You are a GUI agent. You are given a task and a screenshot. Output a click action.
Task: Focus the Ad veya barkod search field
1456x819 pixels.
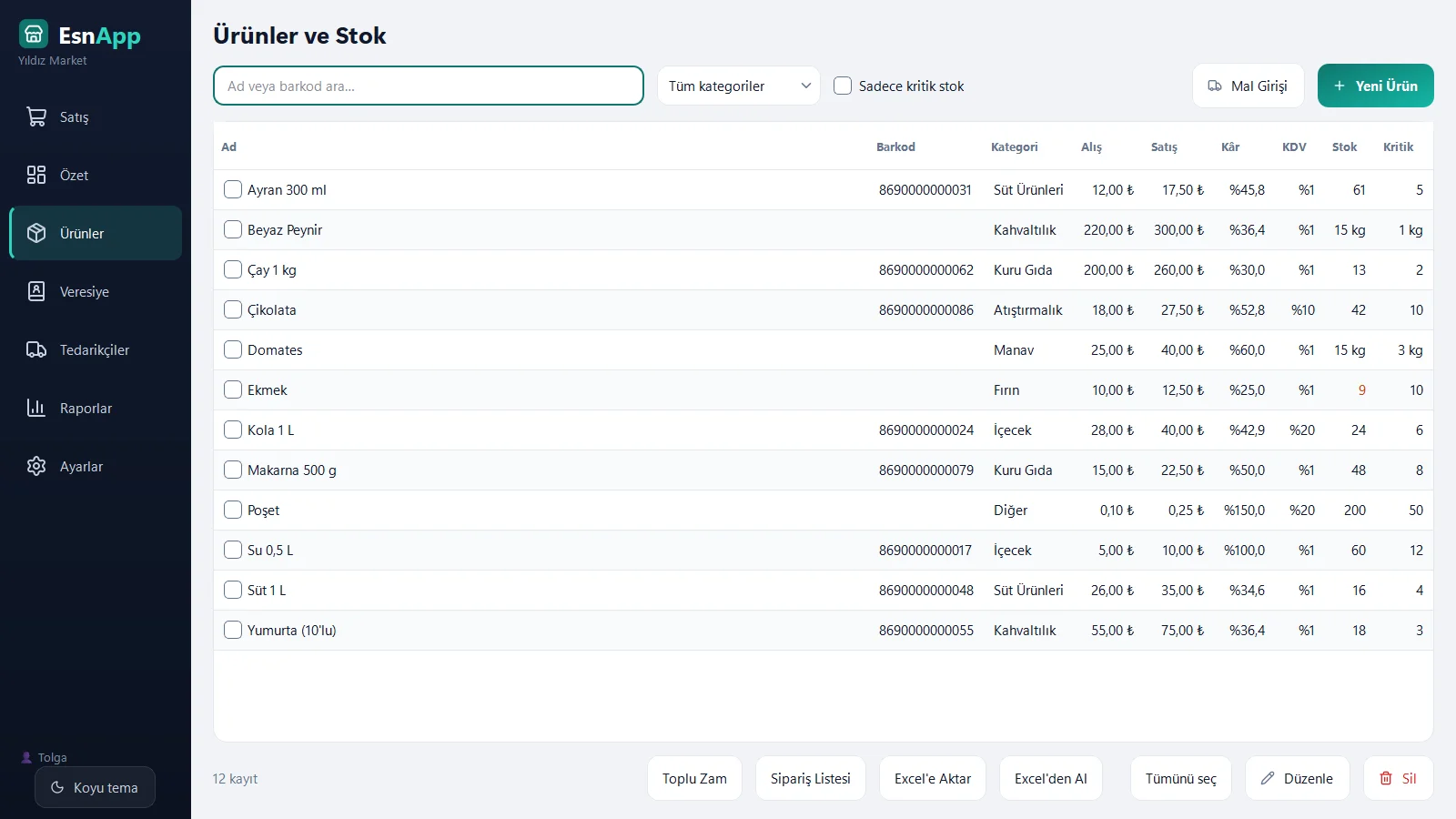pyautogui.click(x=429, y=86)
